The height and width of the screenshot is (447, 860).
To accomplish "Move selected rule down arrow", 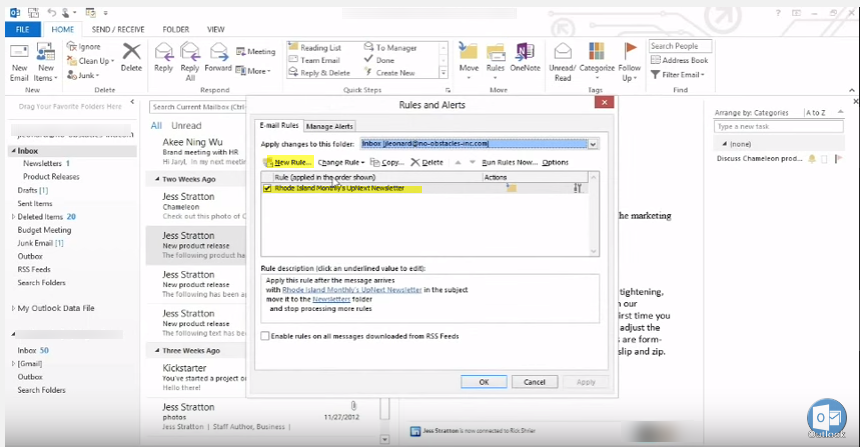I will (472, 162).
